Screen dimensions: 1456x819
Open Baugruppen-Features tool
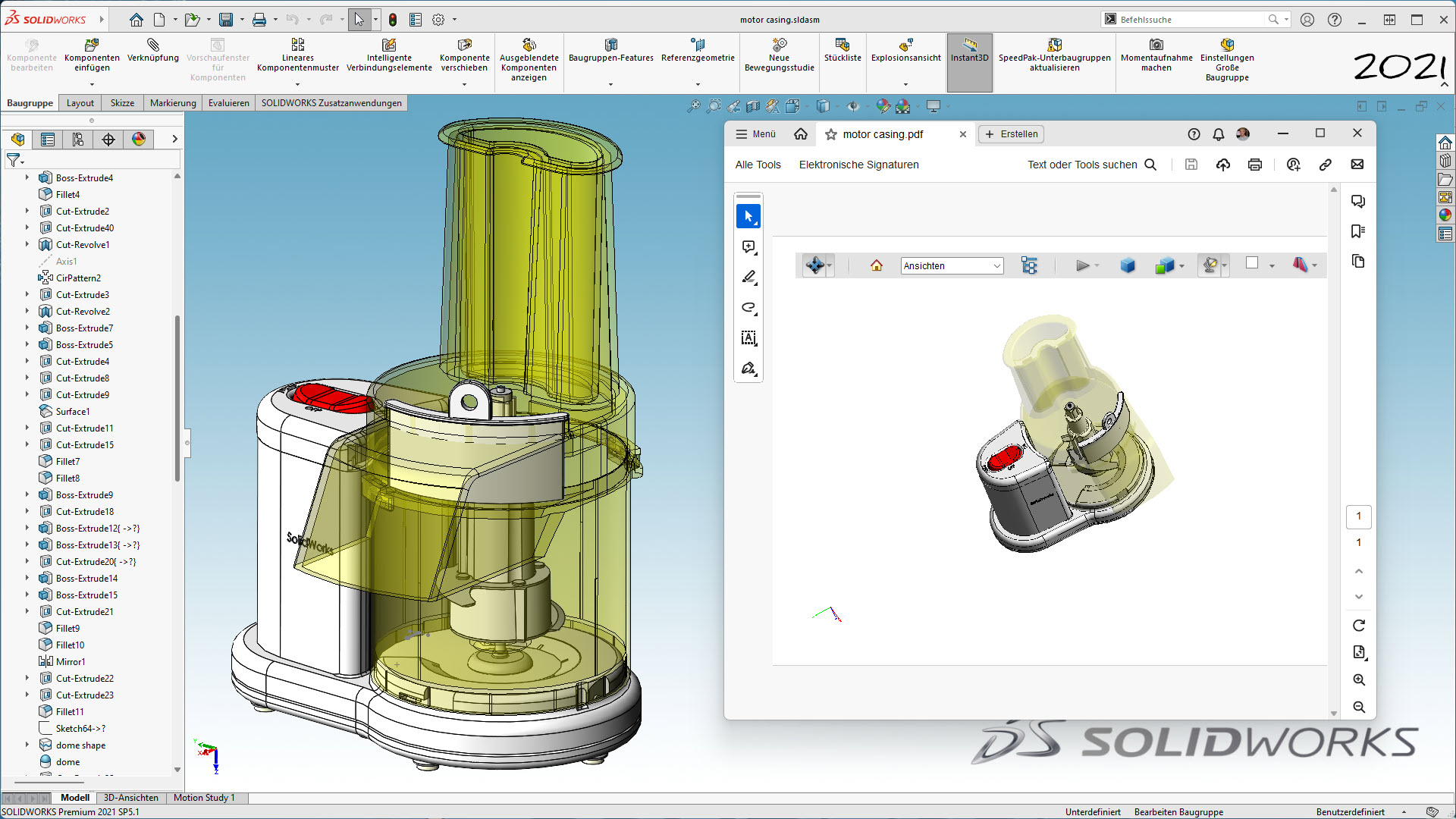610,51
